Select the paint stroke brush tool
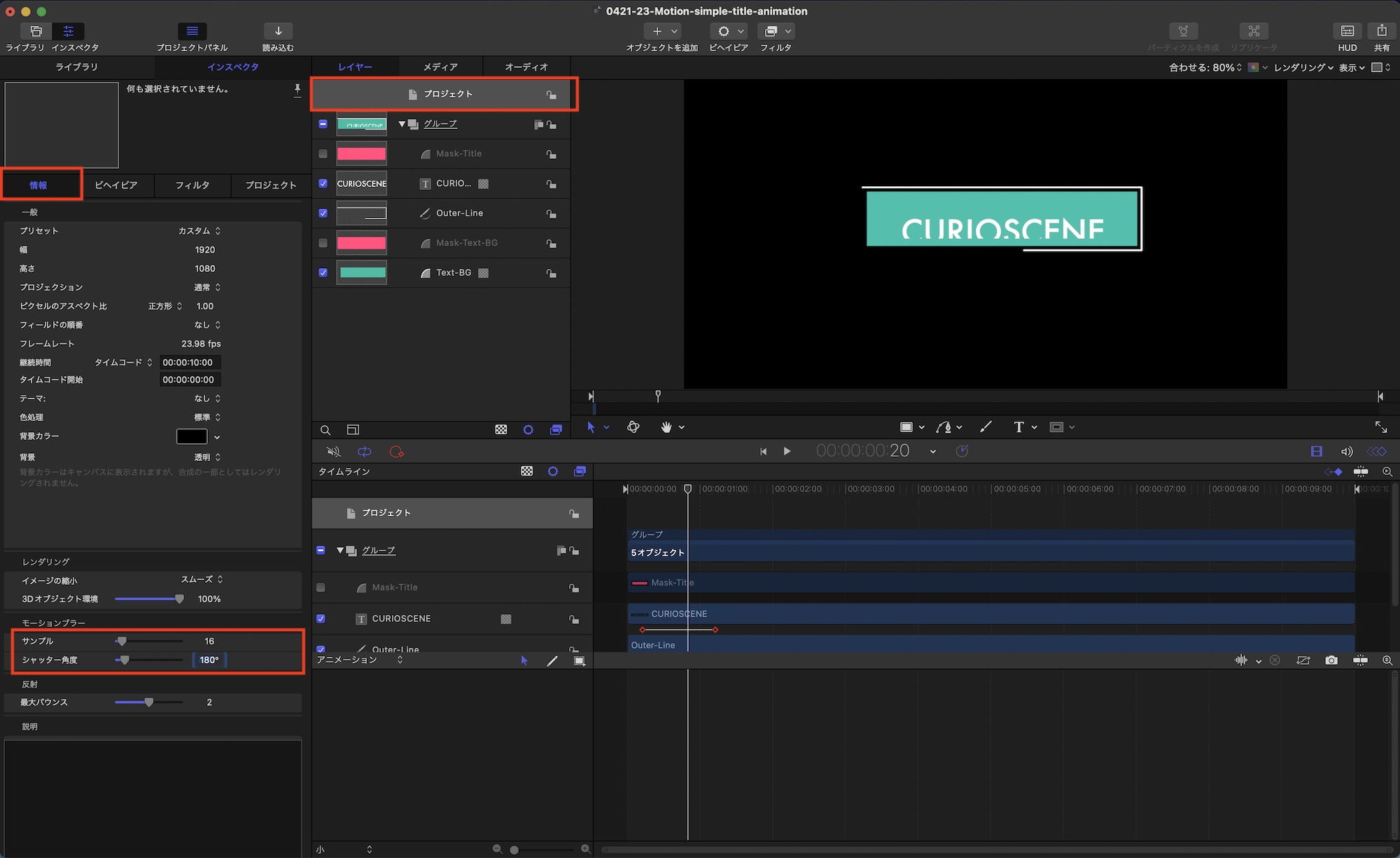Screen dimensions: 1400x858 click(x=986, y=427)
